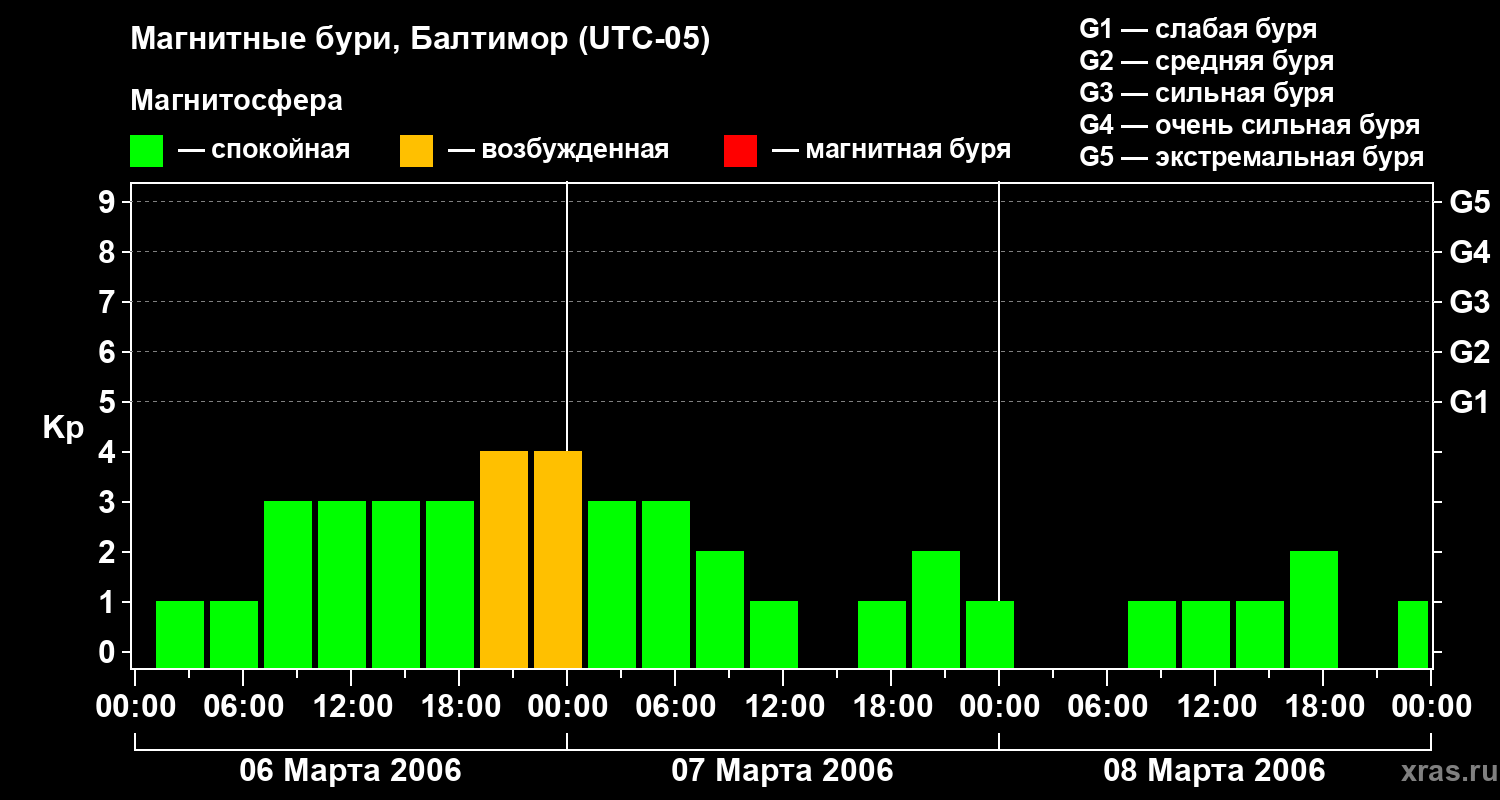Viewport: 1500px width, 800px height.
Task: Click the 'Магнитосфера' legend heading
Action: [x=236, y=101]
